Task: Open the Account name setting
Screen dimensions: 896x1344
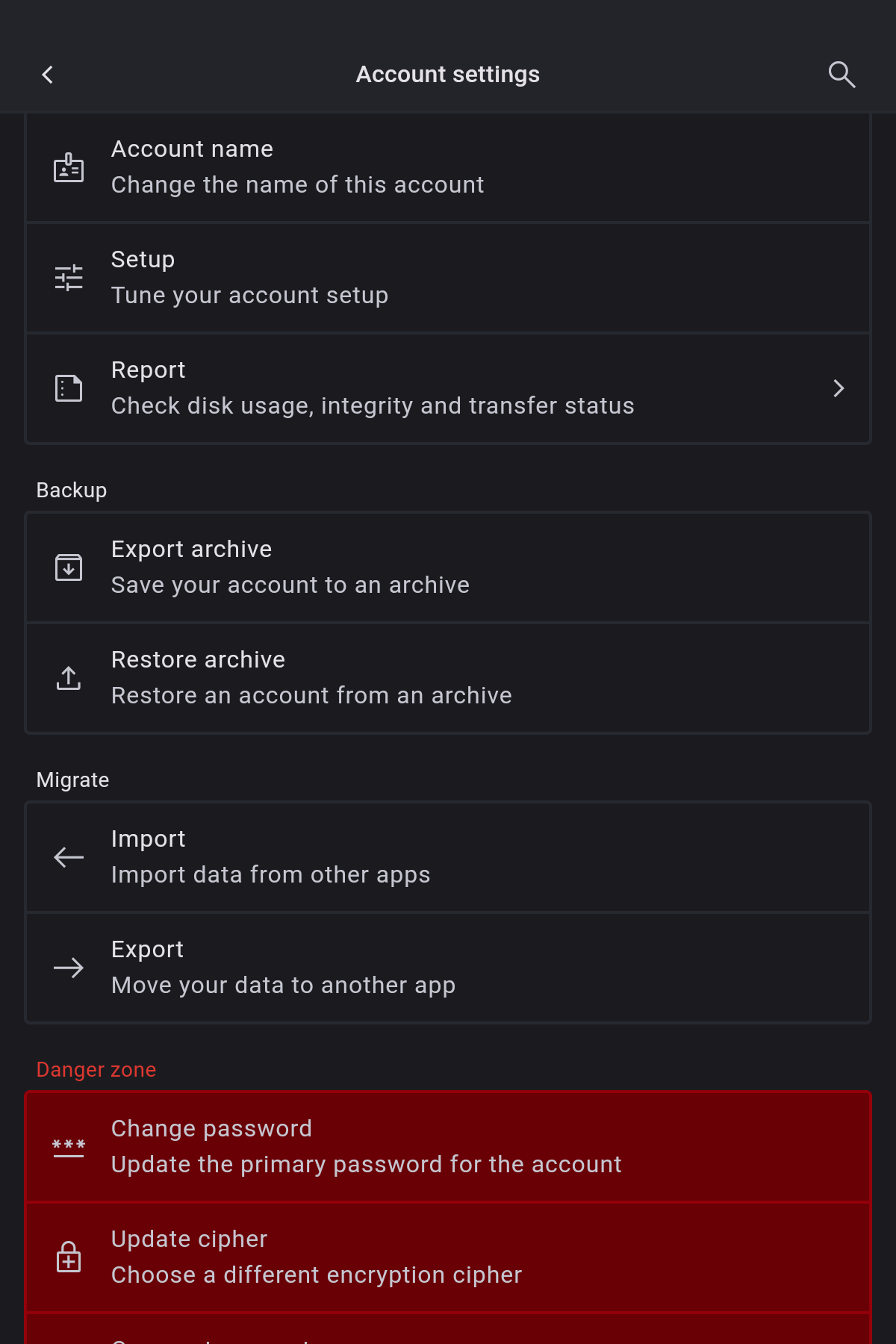Action: (x=448, y=167)
